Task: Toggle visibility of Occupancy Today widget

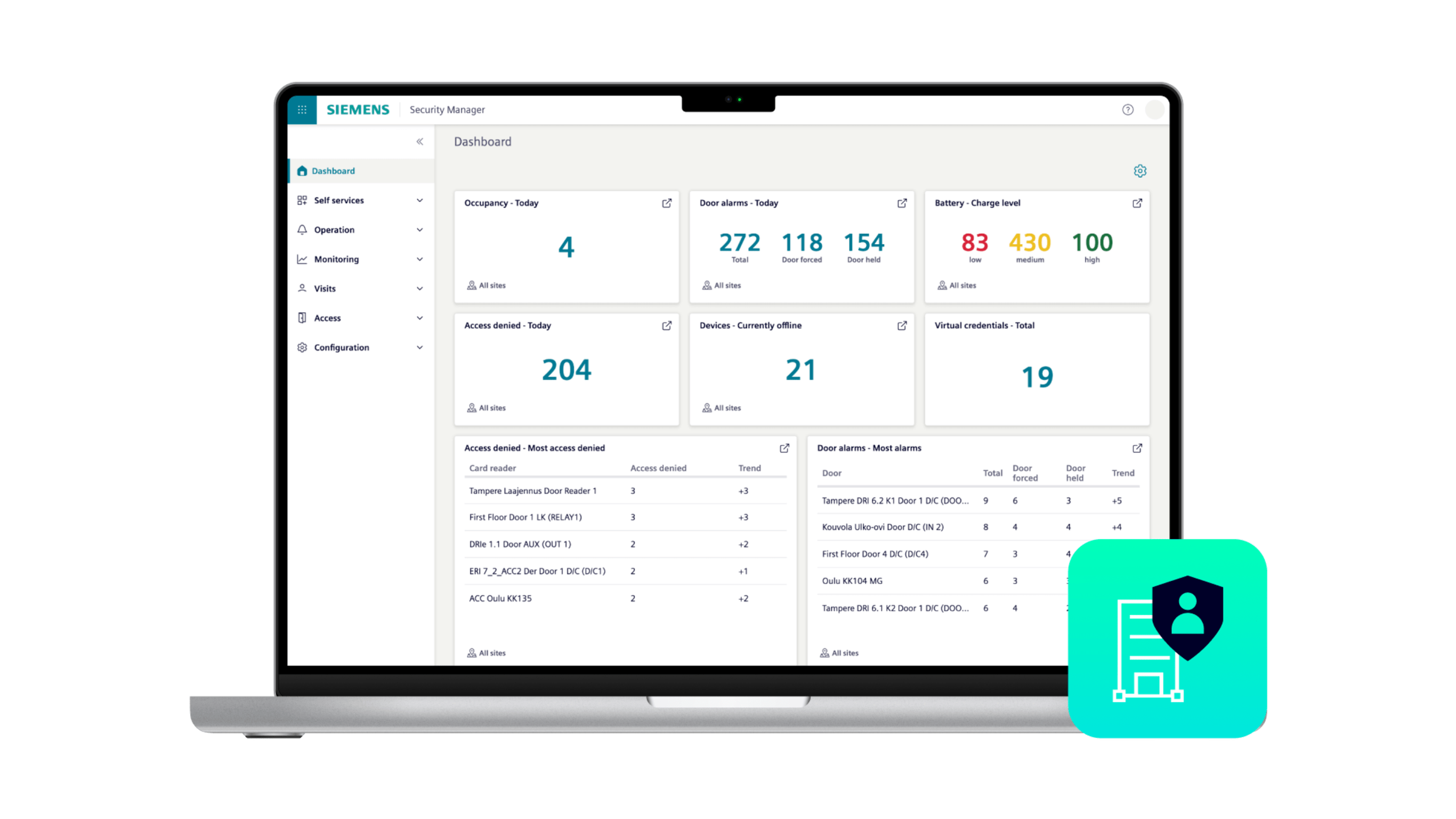Action: click(667, 202)
